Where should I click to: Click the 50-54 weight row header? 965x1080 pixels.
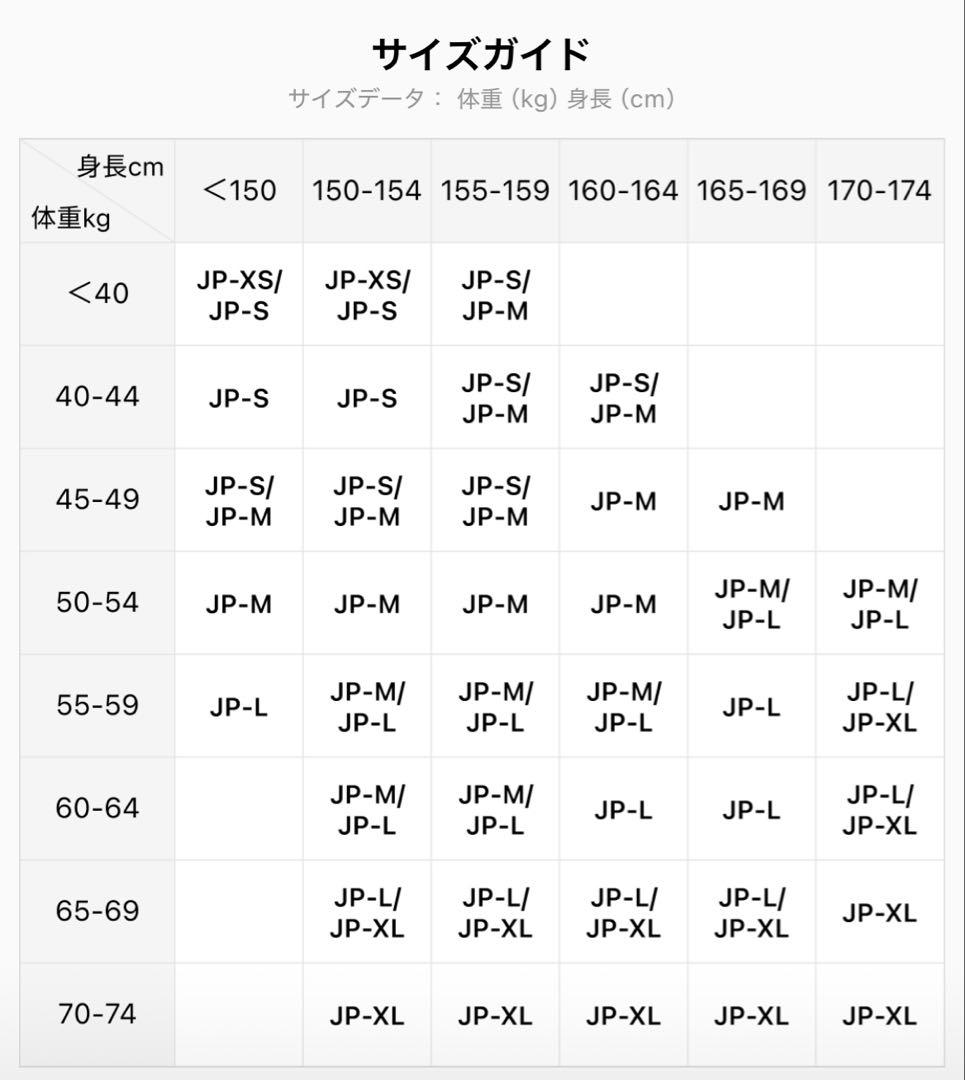click(x=97, y=603)
